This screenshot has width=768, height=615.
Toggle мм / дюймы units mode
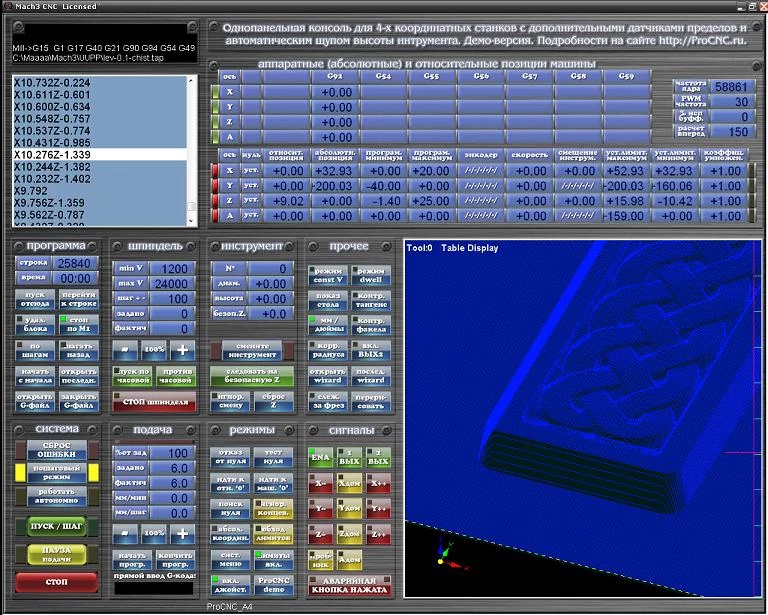(328, 325)
